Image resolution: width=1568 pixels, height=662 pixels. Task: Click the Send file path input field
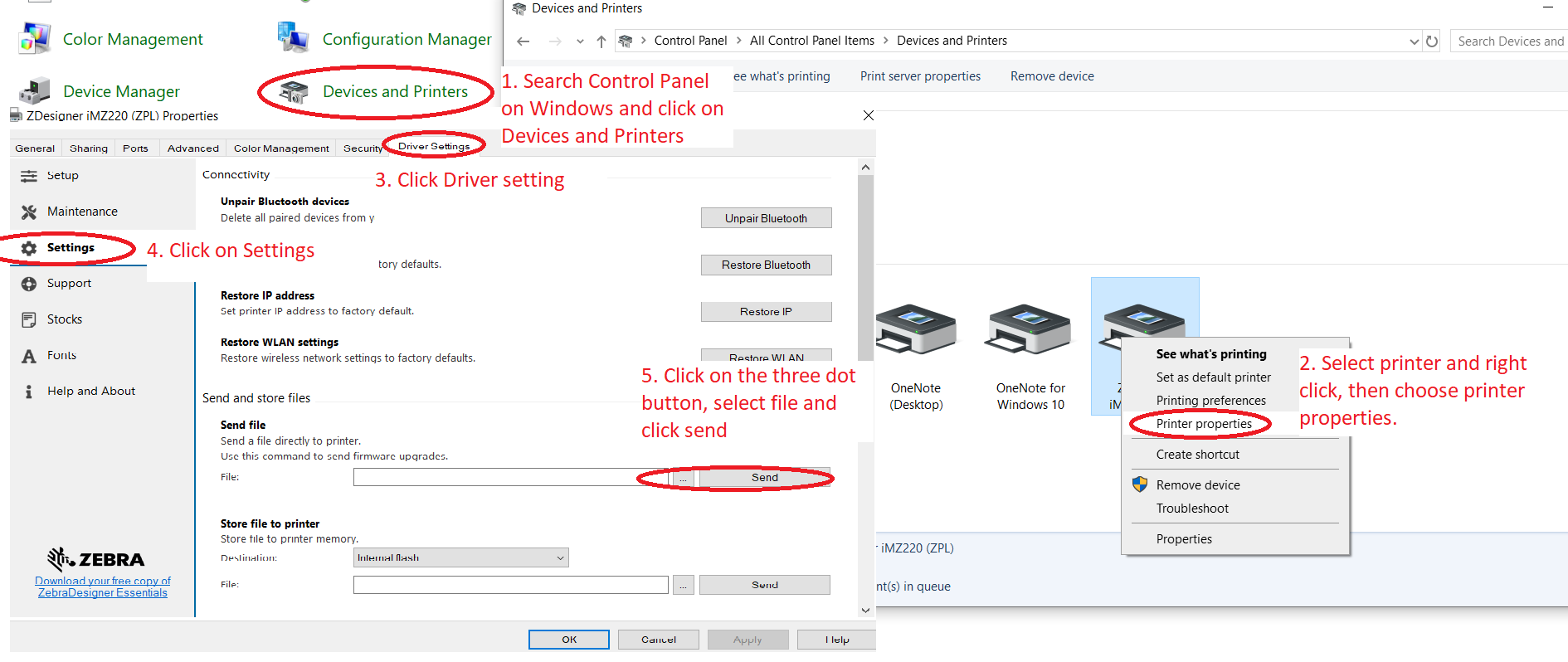[498, 477]
